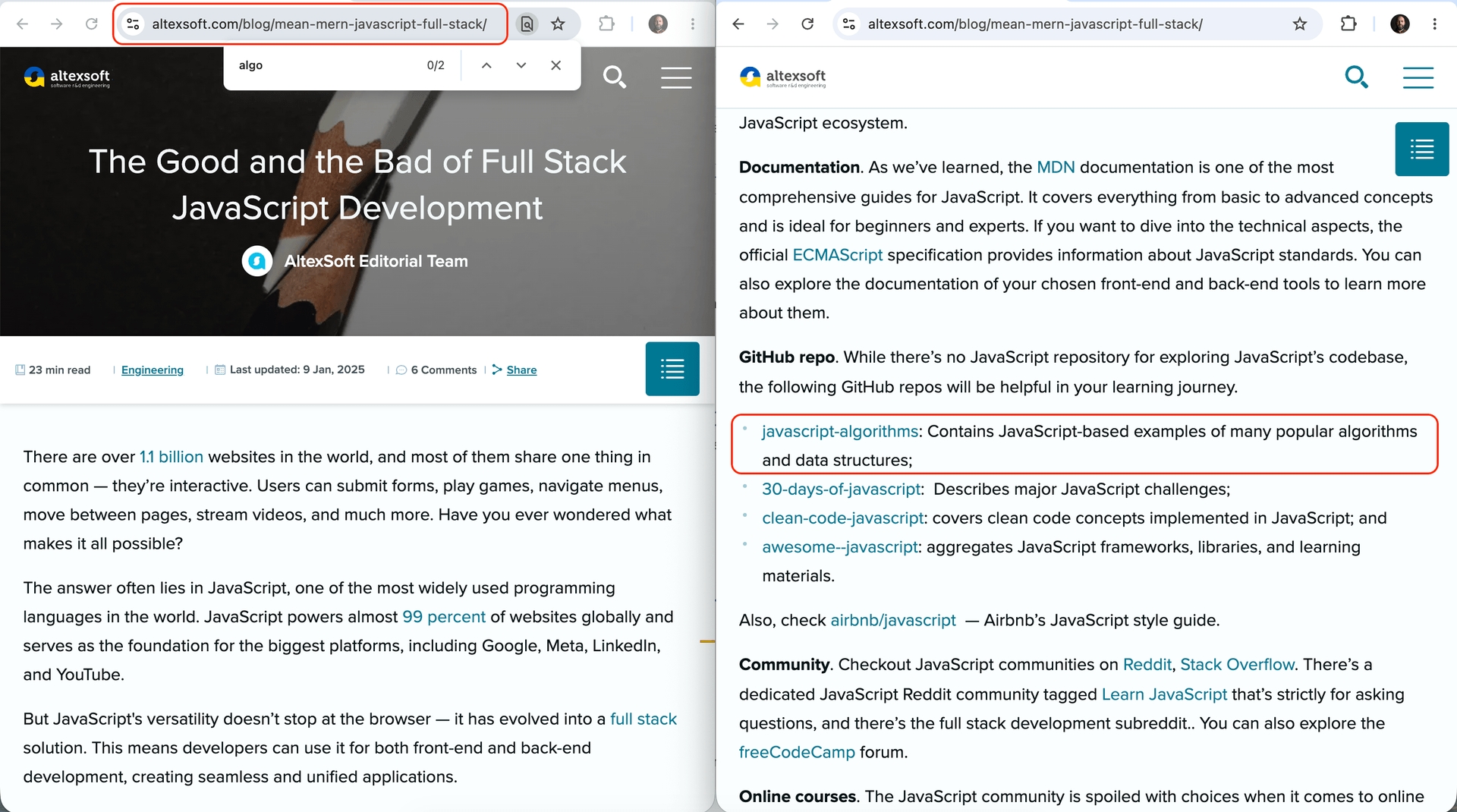1457x812 pixels.
Task: Open the profile avatar in the left browser window
Action: (658, 24)
